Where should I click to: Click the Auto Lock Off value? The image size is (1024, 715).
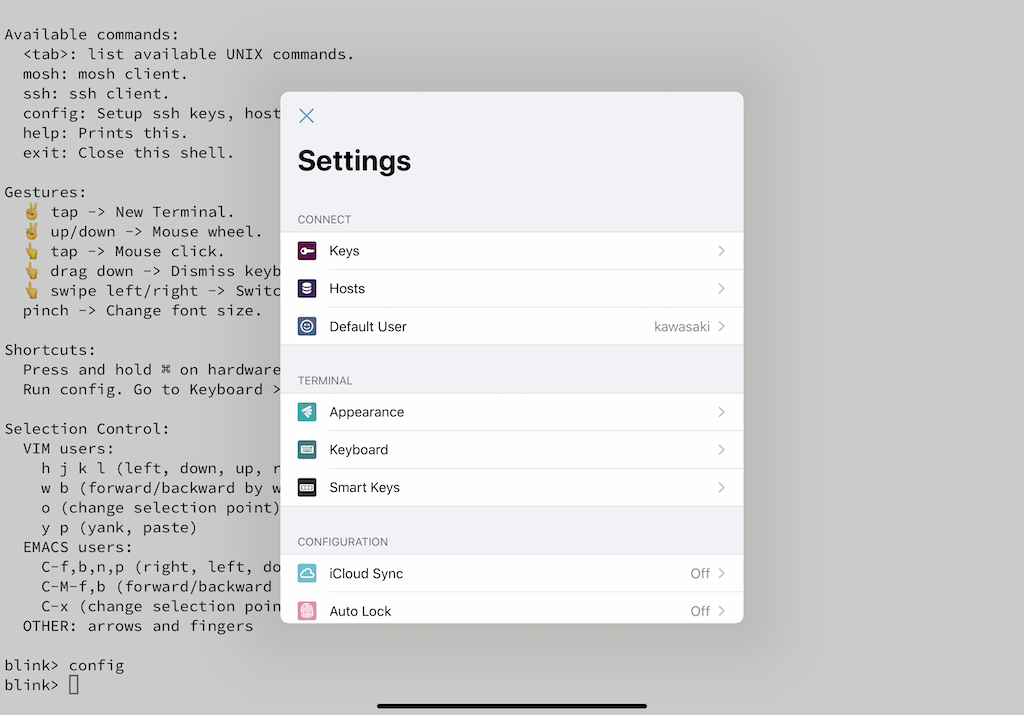[700, 611]
